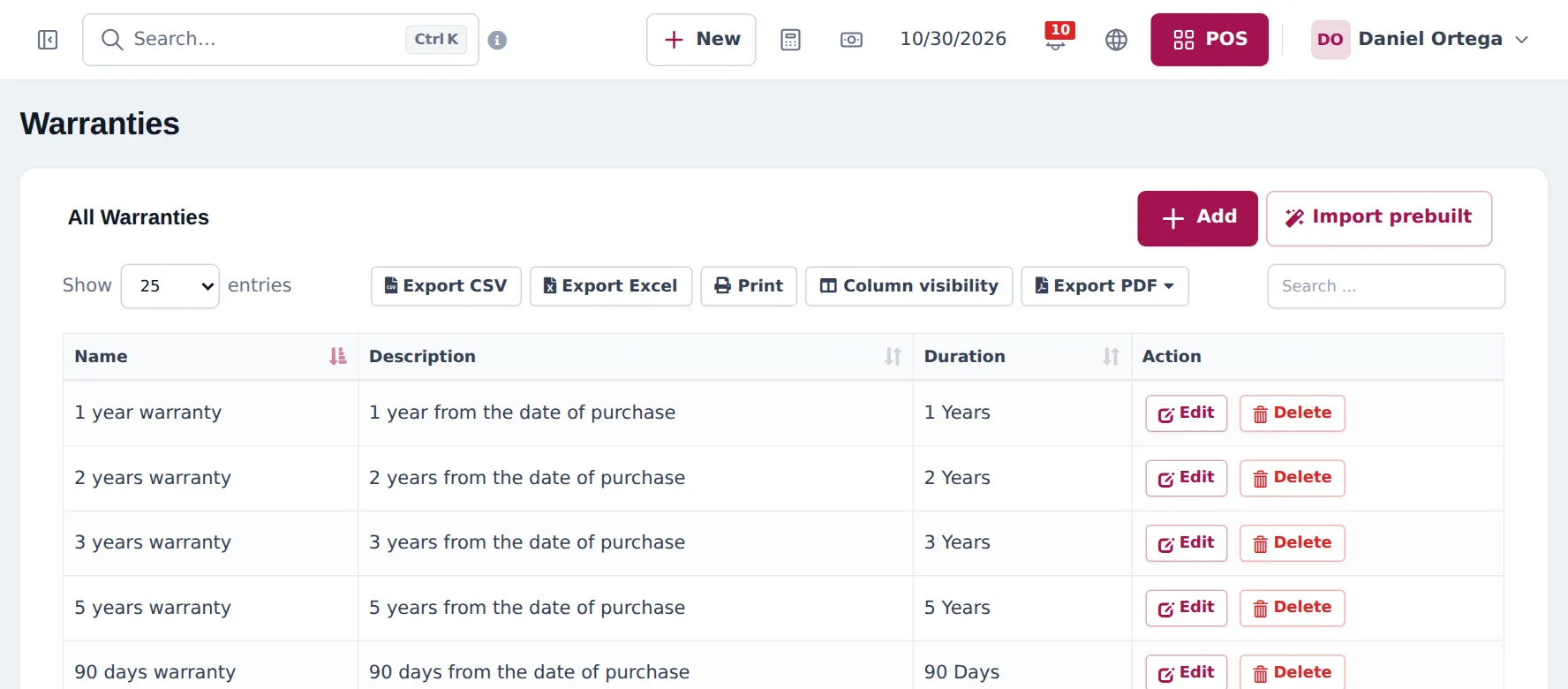Viewport: 1568px width, 689px height.
Task: Click '1 year from the date of purchase'
Action: point(522,413)
